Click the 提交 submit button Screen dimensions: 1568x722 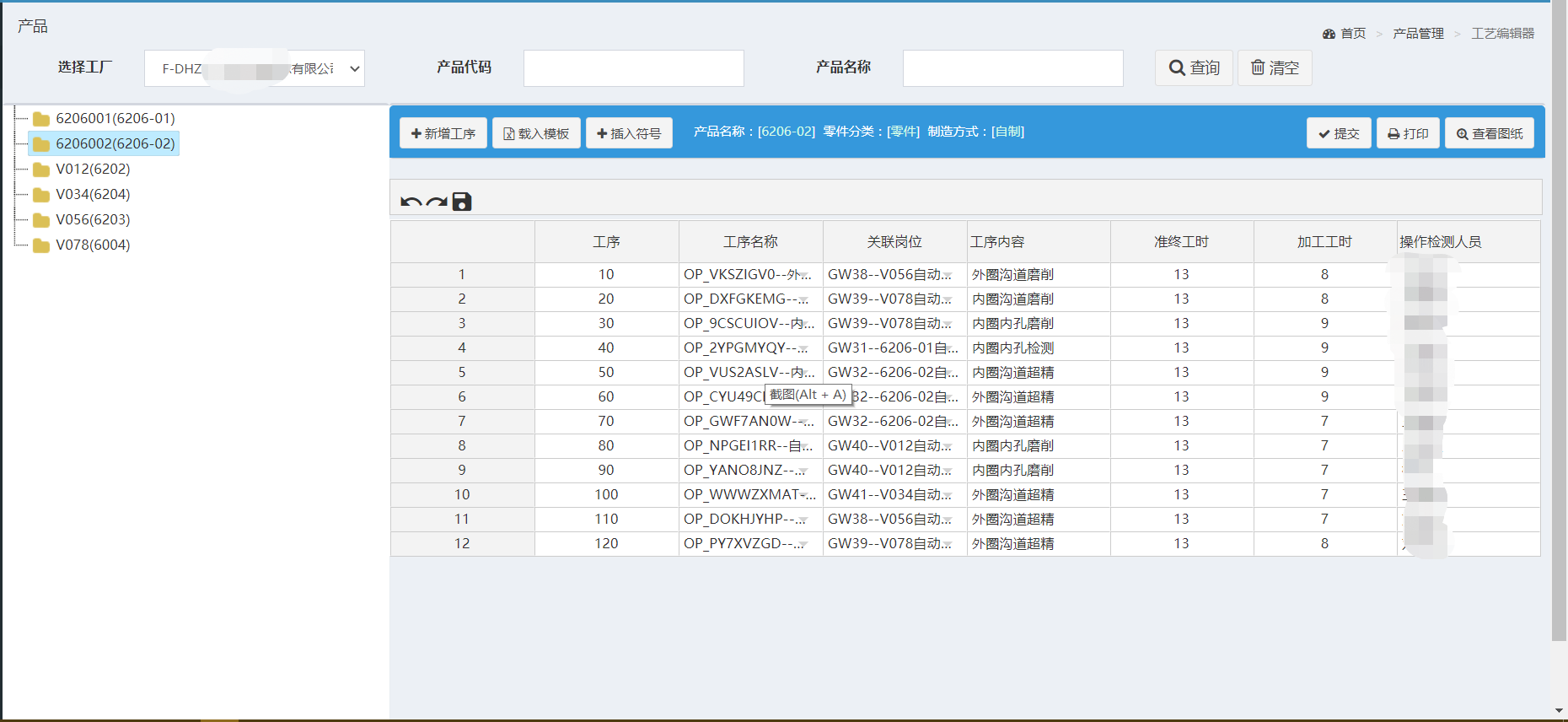tap(1339, 133)
